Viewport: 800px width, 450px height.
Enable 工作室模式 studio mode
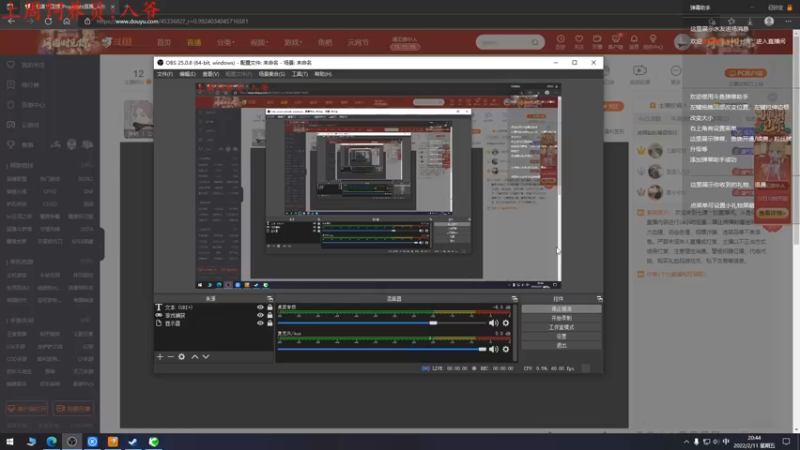pos(561,327)
